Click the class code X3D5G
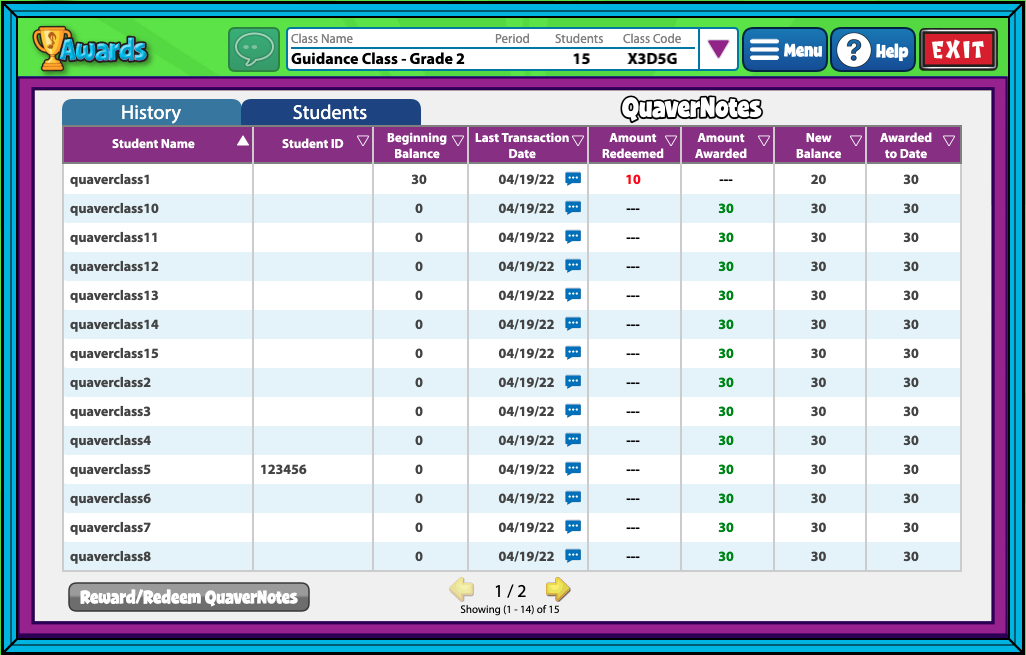This screenshot has width=1026, height=655. (x=652, y=59)
